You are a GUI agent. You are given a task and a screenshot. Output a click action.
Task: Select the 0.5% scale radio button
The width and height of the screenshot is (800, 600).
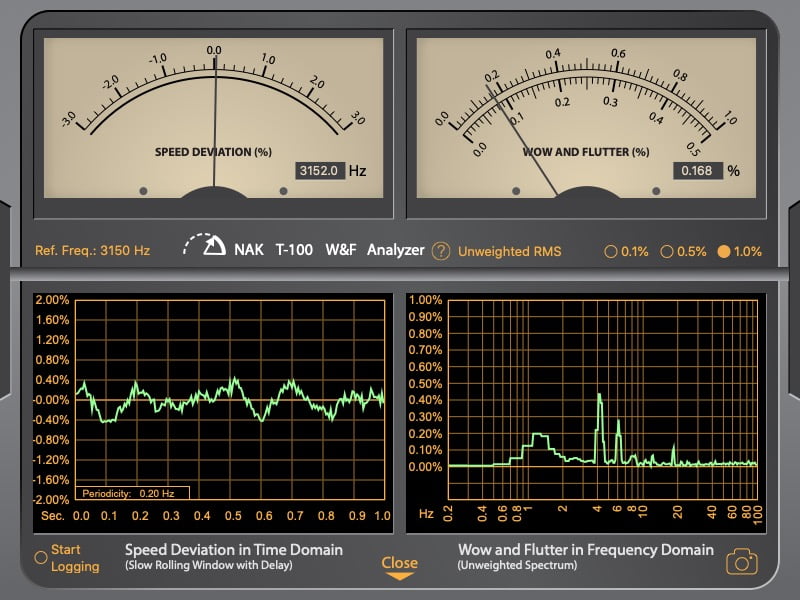click(666, 252)
